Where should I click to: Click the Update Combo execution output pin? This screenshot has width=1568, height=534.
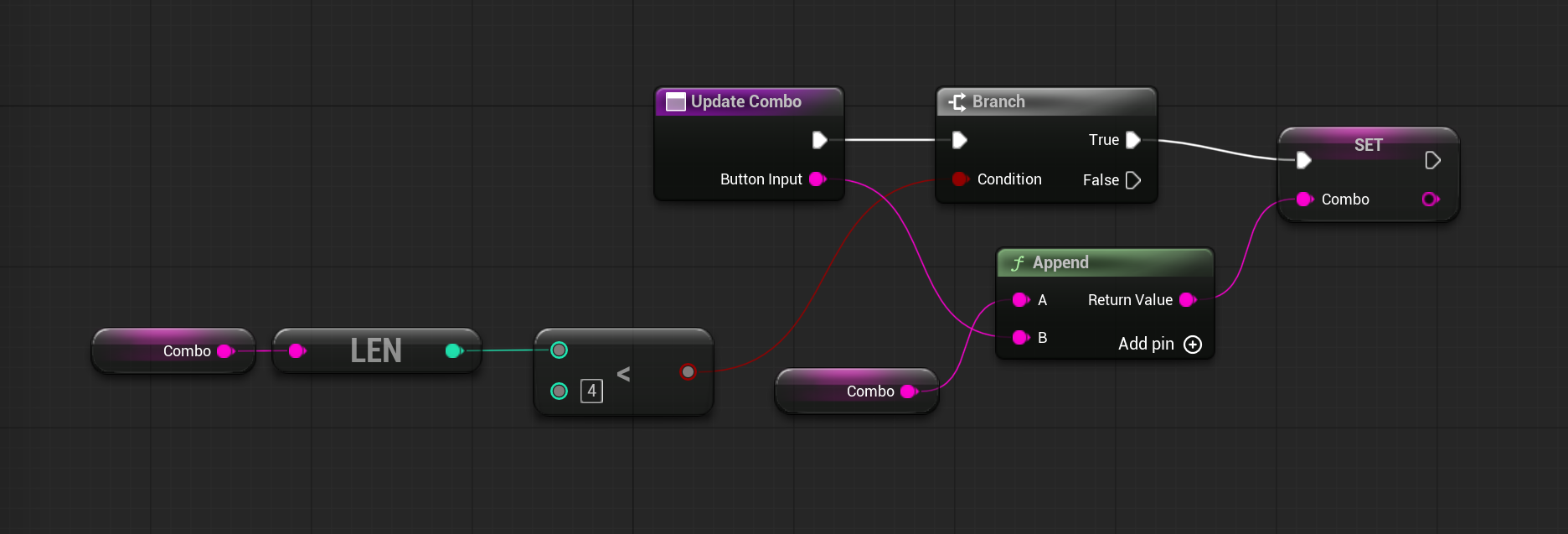[819, 140]
